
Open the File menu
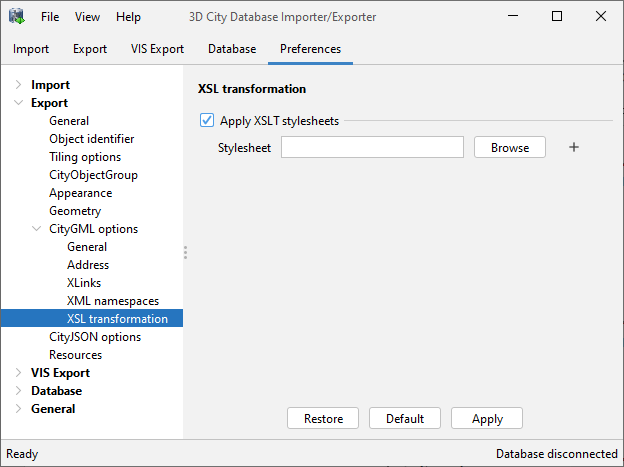tap(50, 17)
